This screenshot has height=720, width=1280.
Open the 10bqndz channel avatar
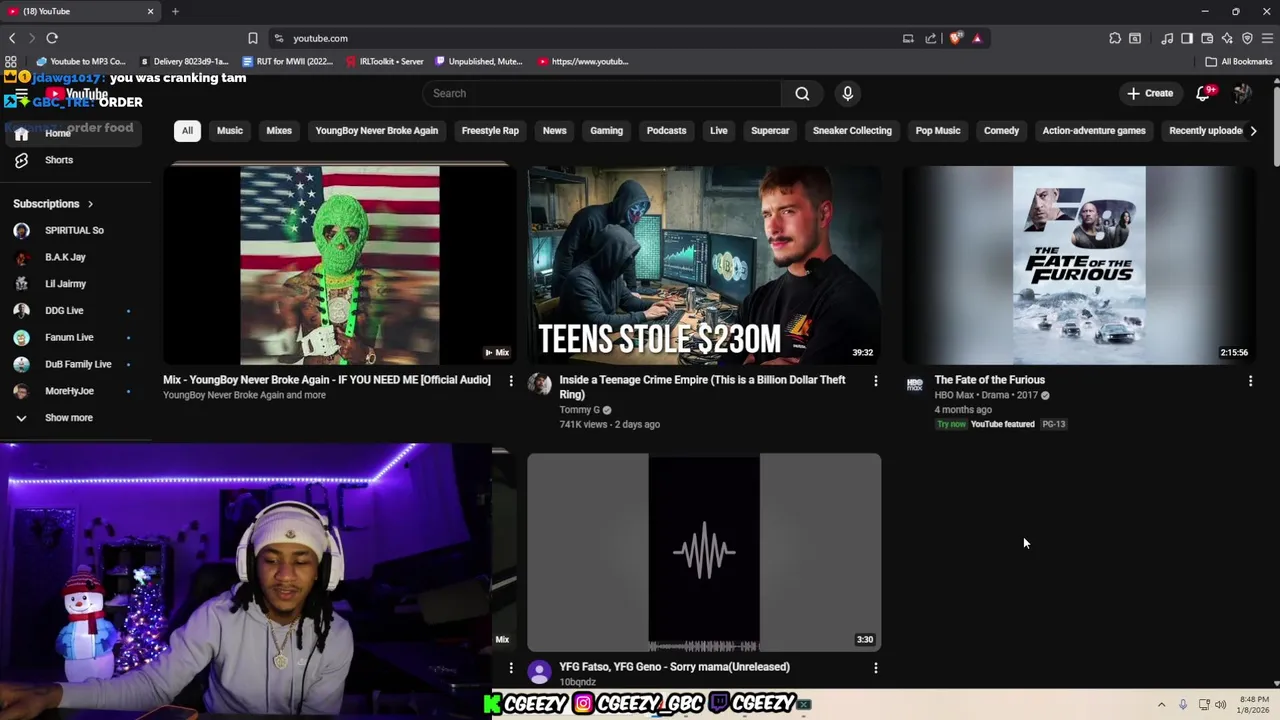[540, 672]
